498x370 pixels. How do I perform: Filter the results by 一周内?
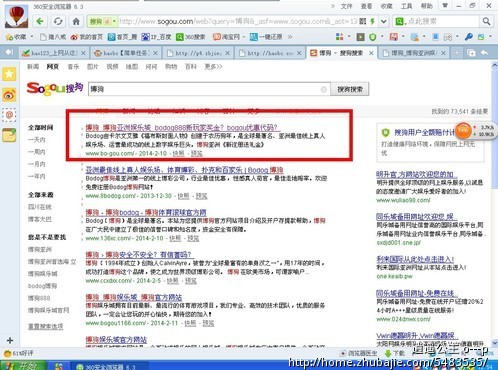[37, 152]
